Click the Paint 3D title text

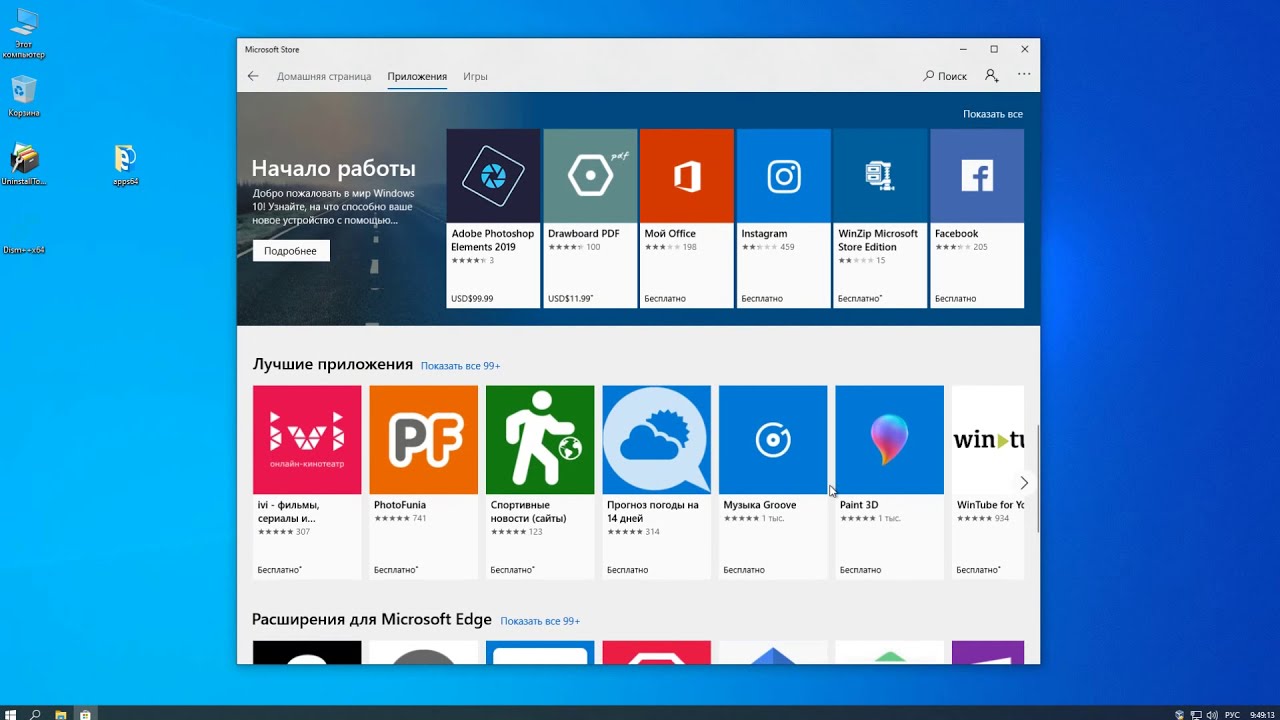click(x=859, y=505)
